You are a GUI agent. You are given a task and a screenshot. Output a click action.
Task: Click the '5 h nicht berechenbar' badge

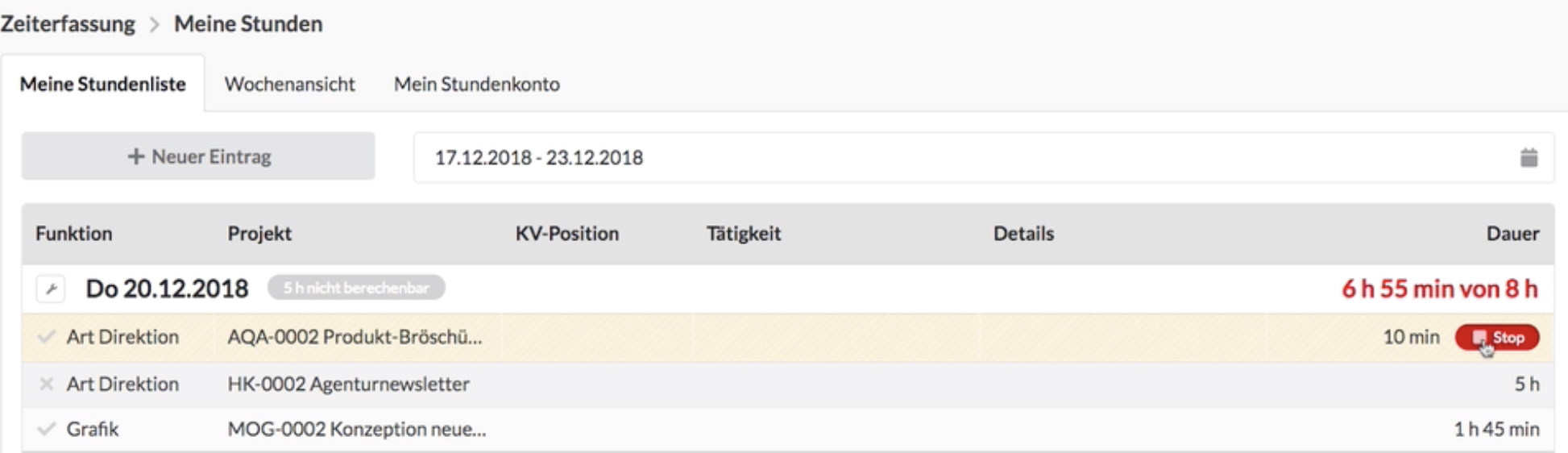(x=356, y=288)
